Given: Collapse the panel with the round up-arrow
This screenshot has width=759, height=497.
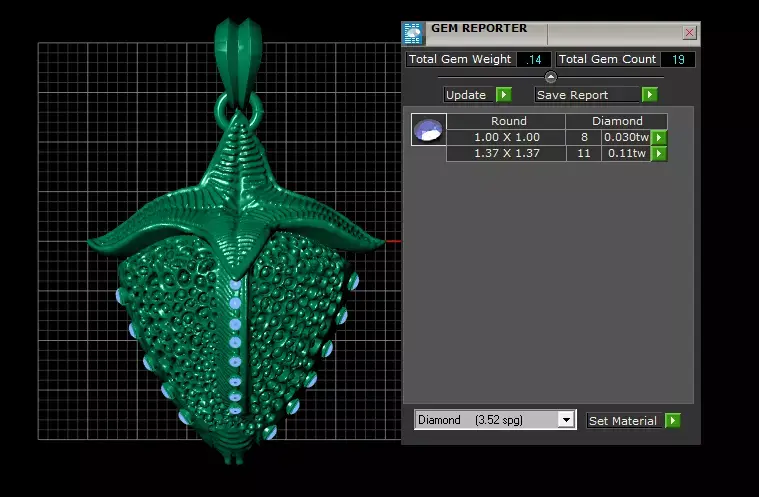Looking at the screenshot, I should point(550,76).
